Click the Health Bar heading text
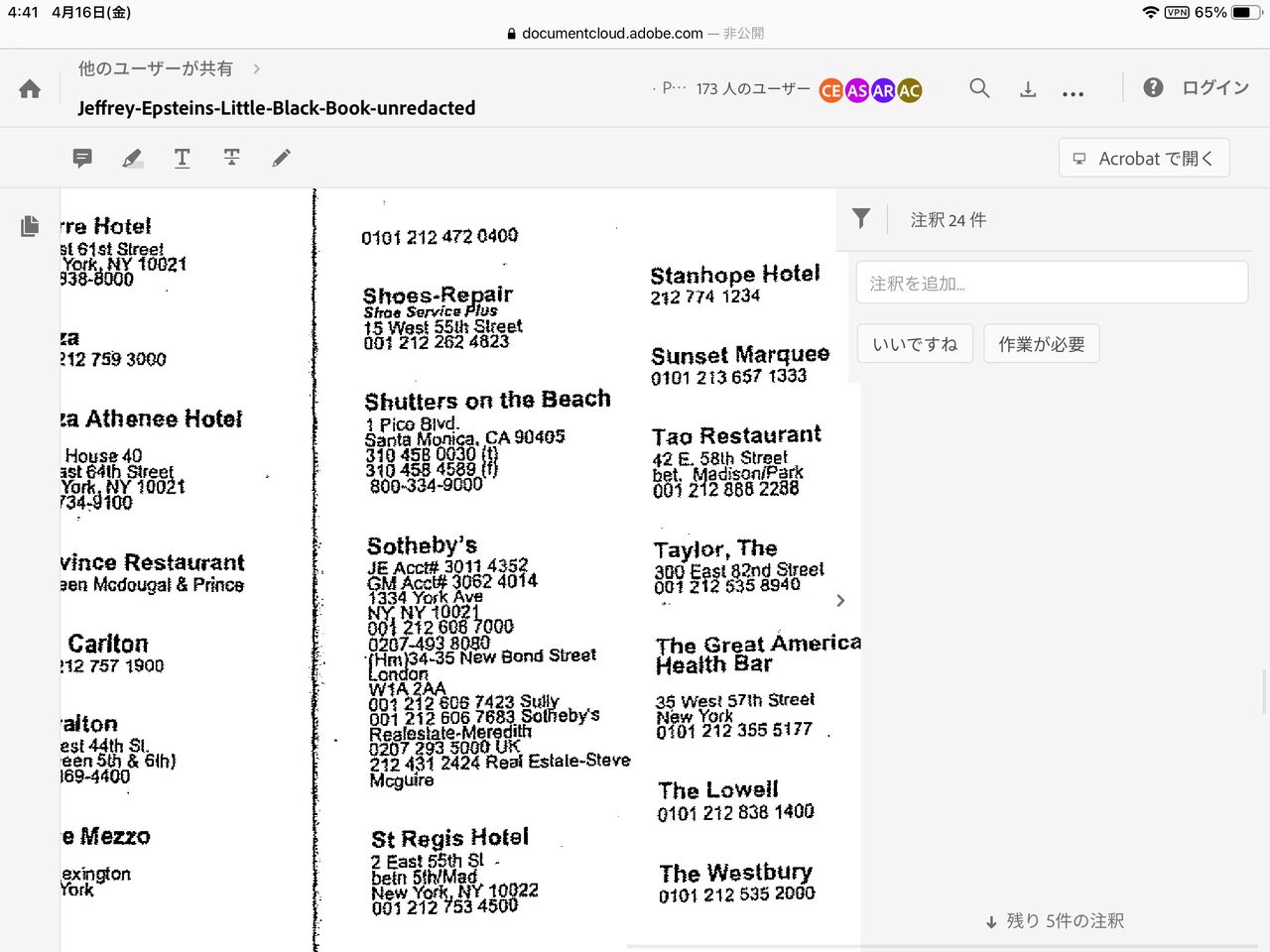Screen dimensions: 1270x952 pos(714,664)
